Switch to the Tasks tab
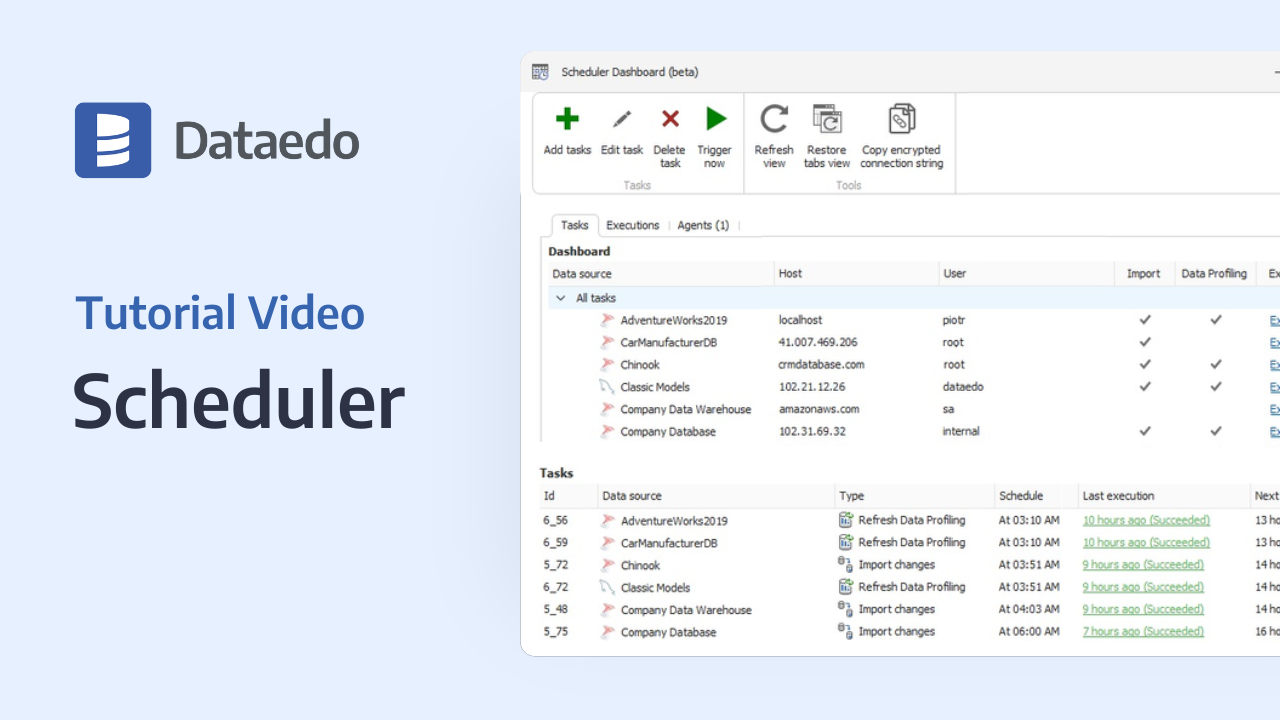1280x720 pixels. (575, 225)
